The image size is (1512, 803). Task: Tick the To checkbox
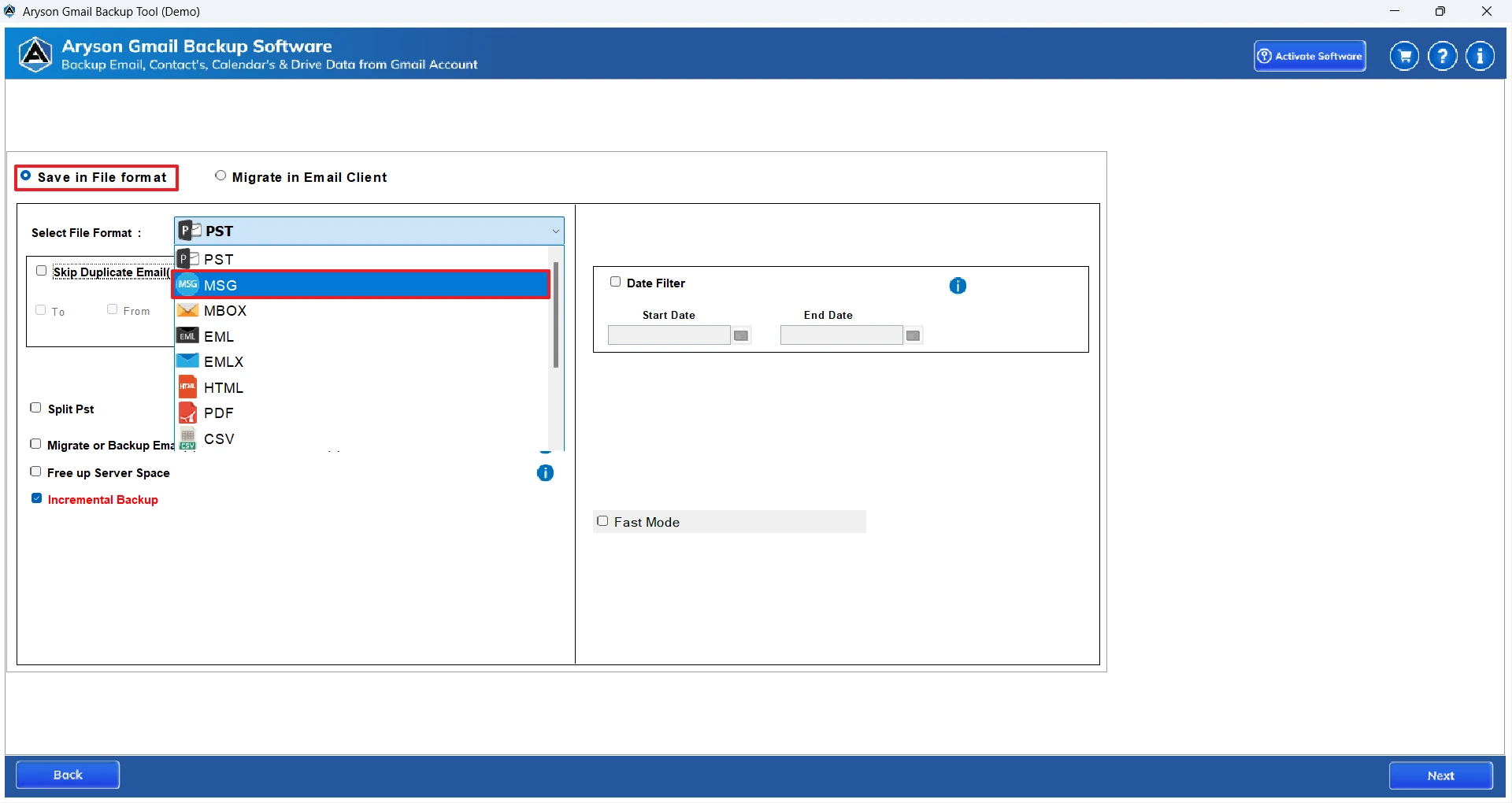(x=41, y=310)
